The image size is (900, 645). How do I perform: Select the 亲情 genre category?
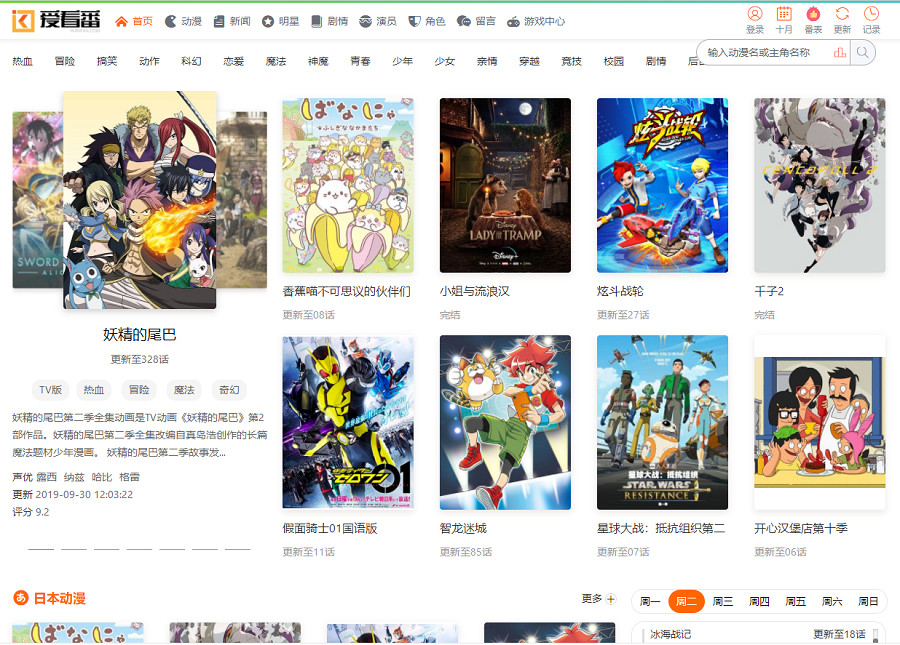(x=487, y=61)
